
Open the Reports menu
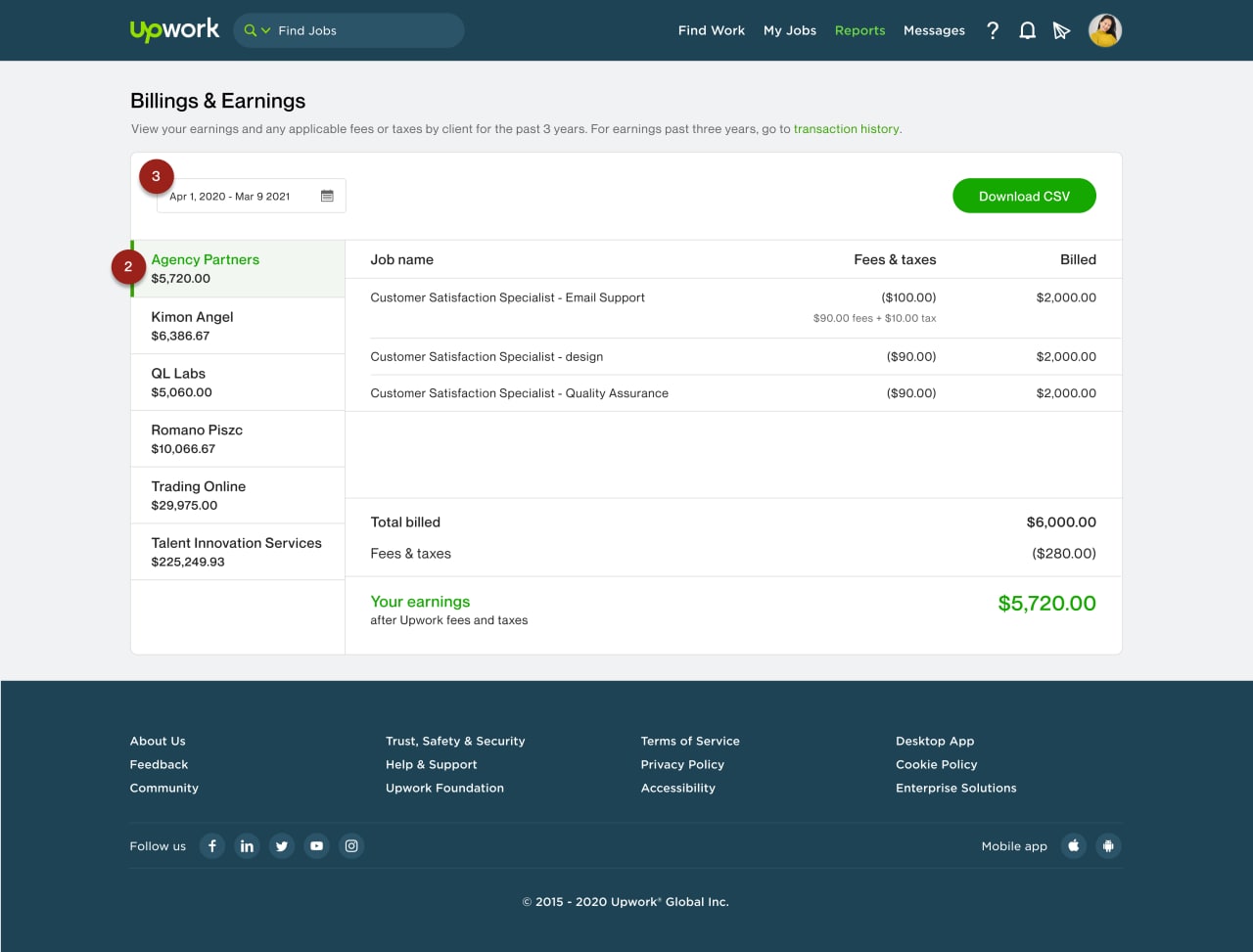point(859,30)
